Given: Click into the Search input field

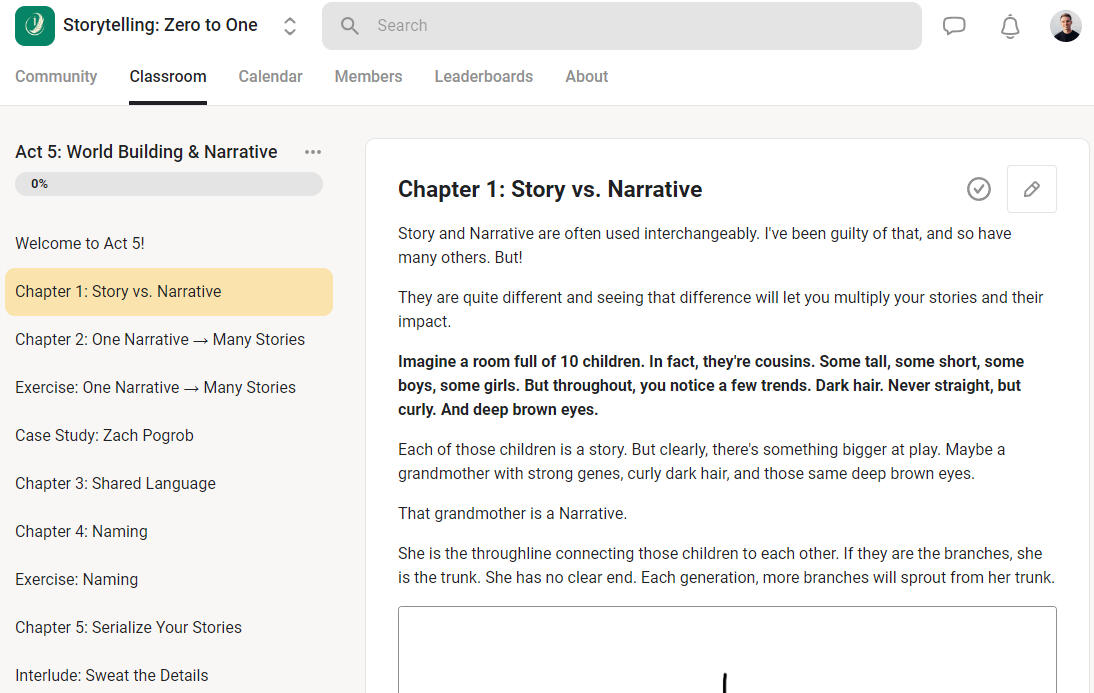Looking at the screenshot, I should pos(640,26).
